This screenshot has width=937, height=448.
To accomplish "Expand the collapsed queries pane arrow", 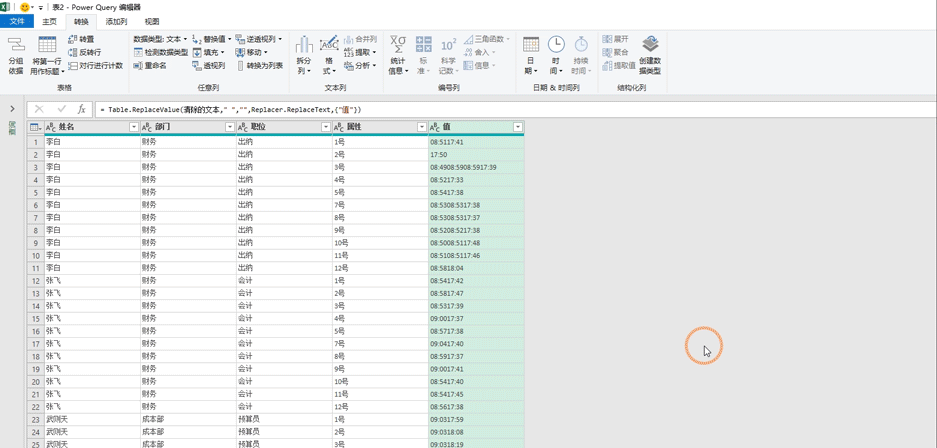I will coord(13,109).
